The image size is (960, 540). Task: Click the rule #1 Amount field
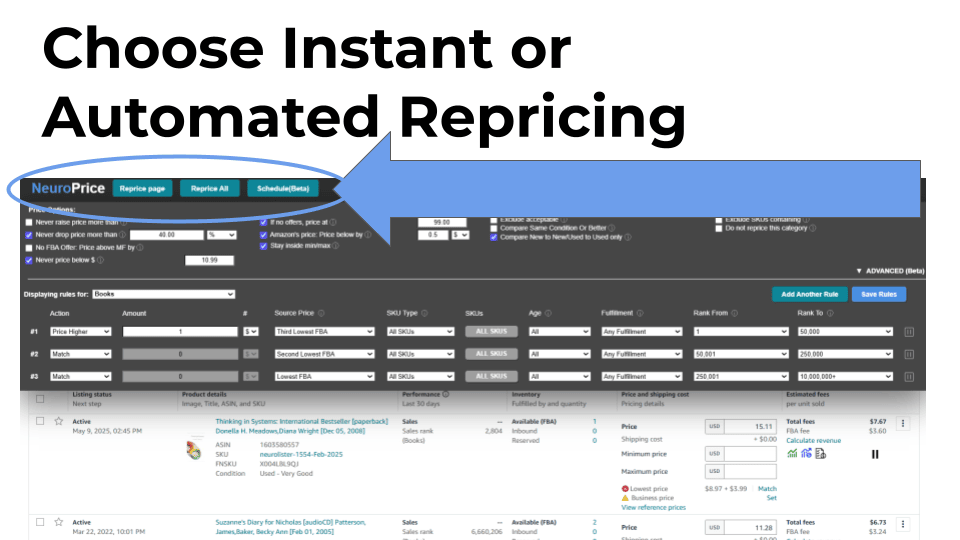(x=180, y=332)
